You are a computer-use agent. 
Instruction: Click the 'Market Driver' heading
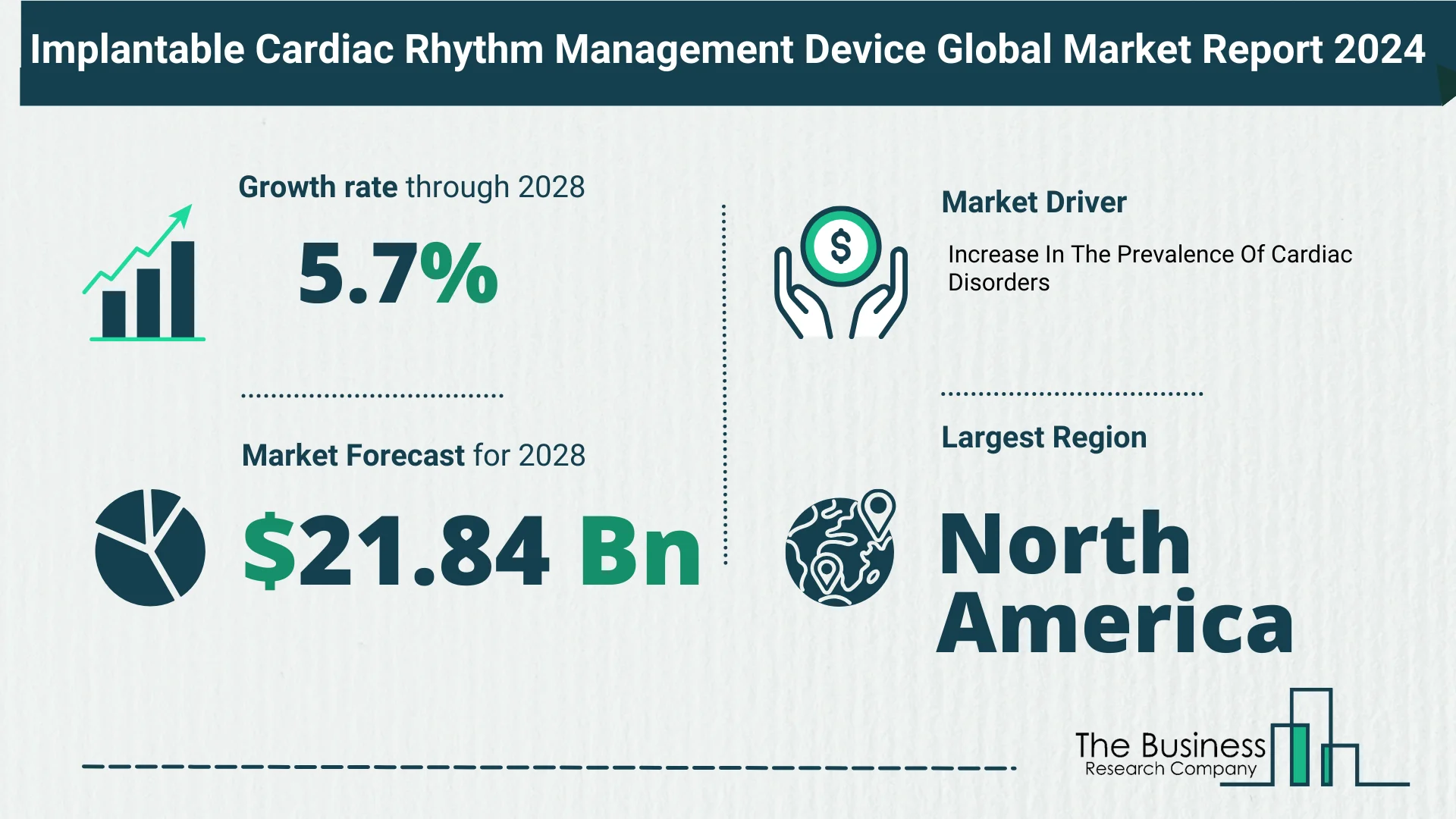coord(1034,202)
